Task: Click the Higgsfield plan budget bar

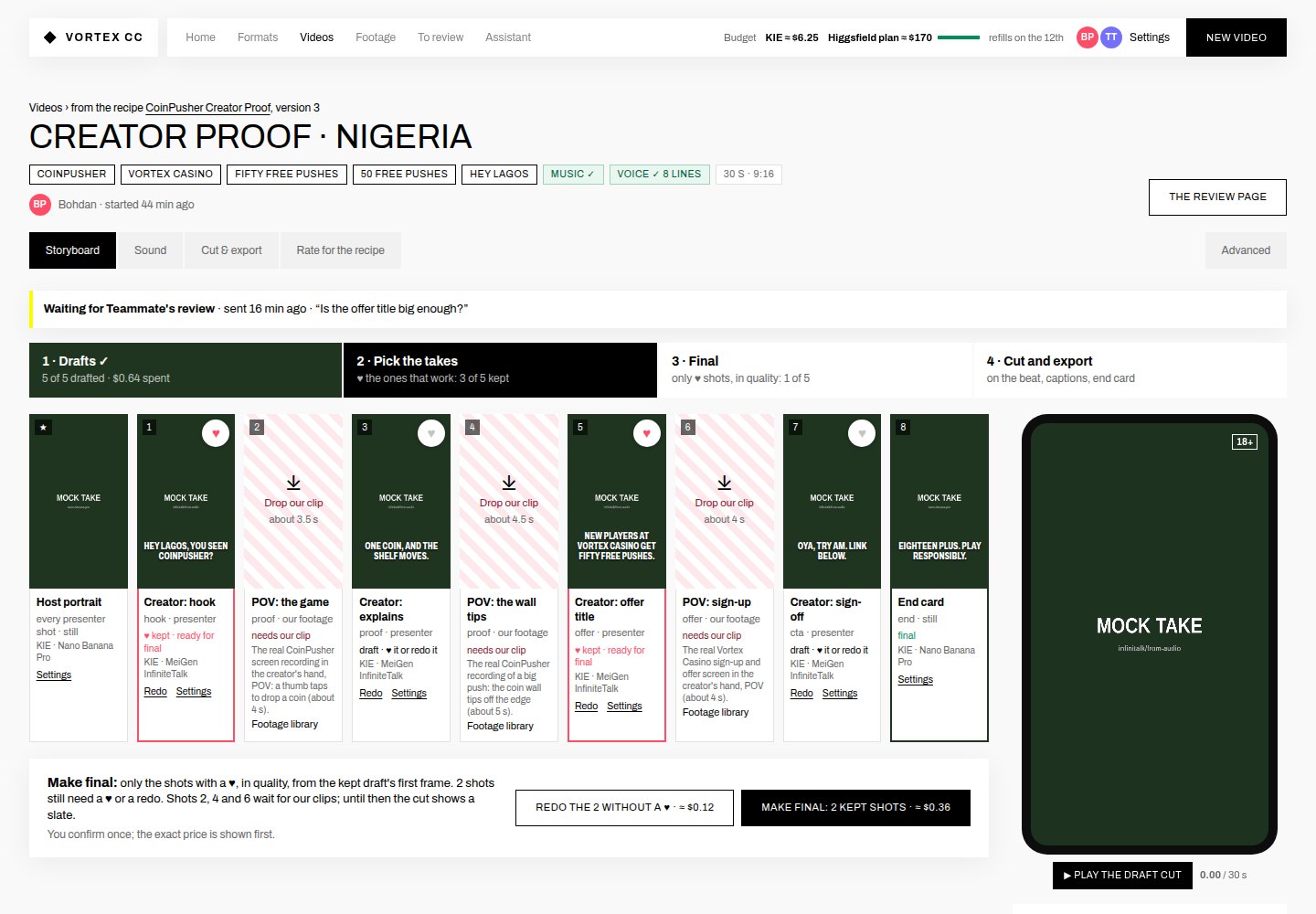Action: pyautogui.click(x=959, y=37)
